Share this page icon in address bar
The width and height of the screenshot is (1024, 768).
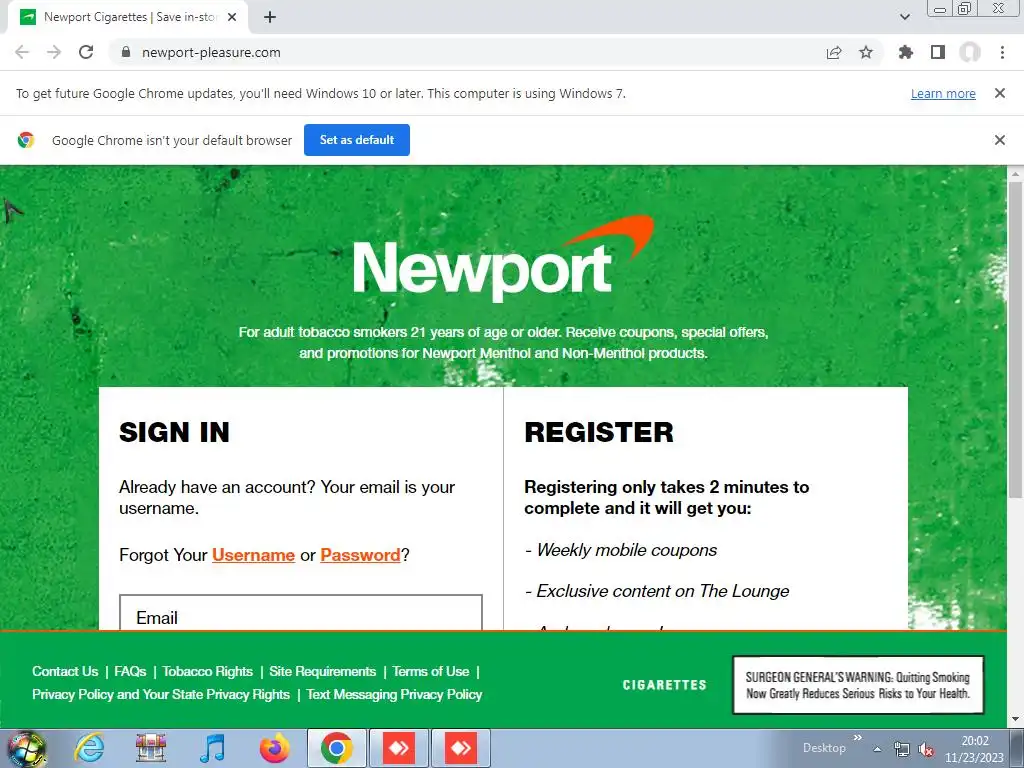834,52
